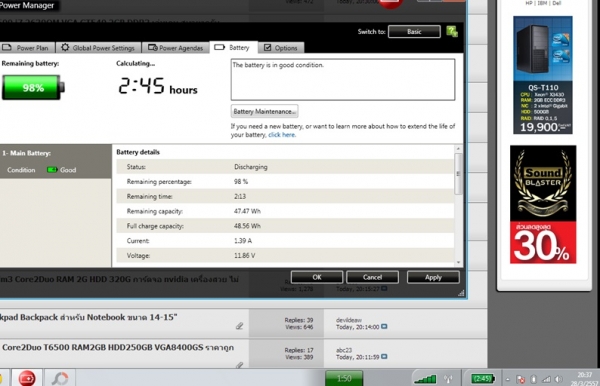
Task: Click the battery details scrollbar up arrow
Action: coord(458,149)
